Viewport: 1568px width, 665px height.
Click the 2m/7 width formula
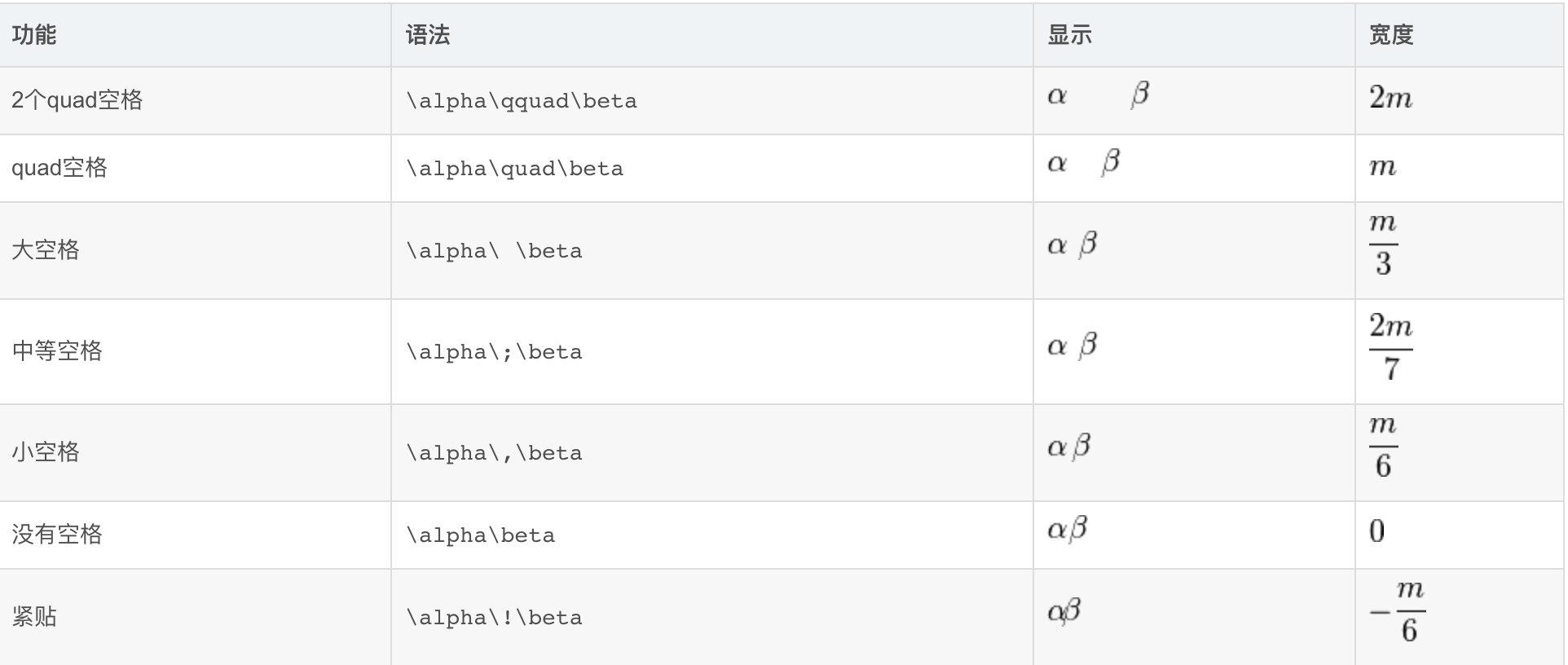tap(1391, 348)
